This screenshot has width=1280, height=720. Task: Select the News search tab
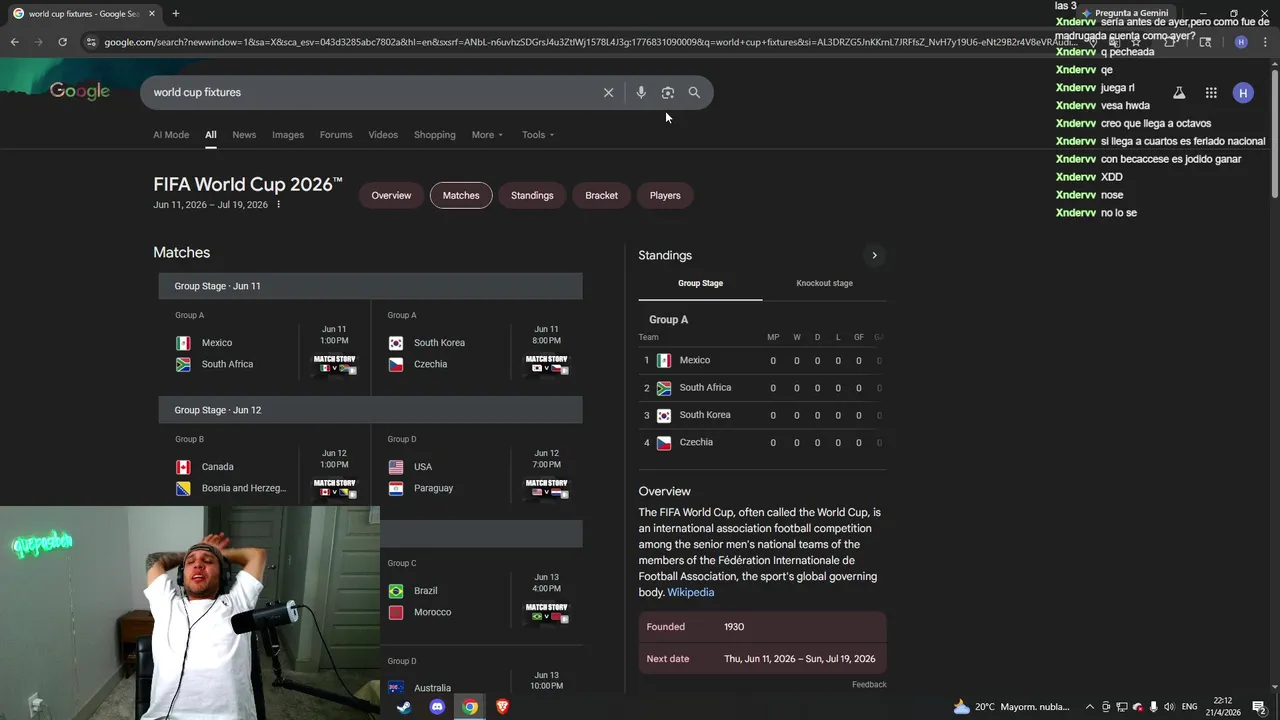coord(244,135)
